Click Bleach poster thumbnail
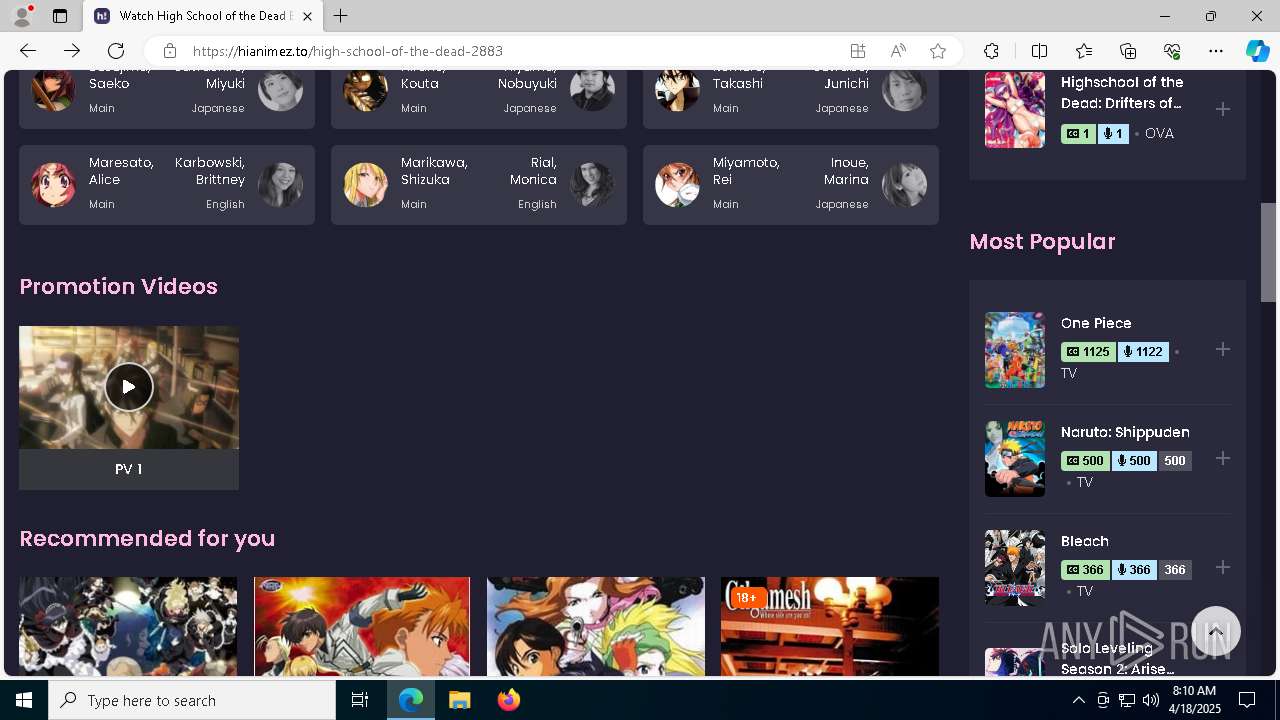The image size is (1280, 720). (1015, 568)
